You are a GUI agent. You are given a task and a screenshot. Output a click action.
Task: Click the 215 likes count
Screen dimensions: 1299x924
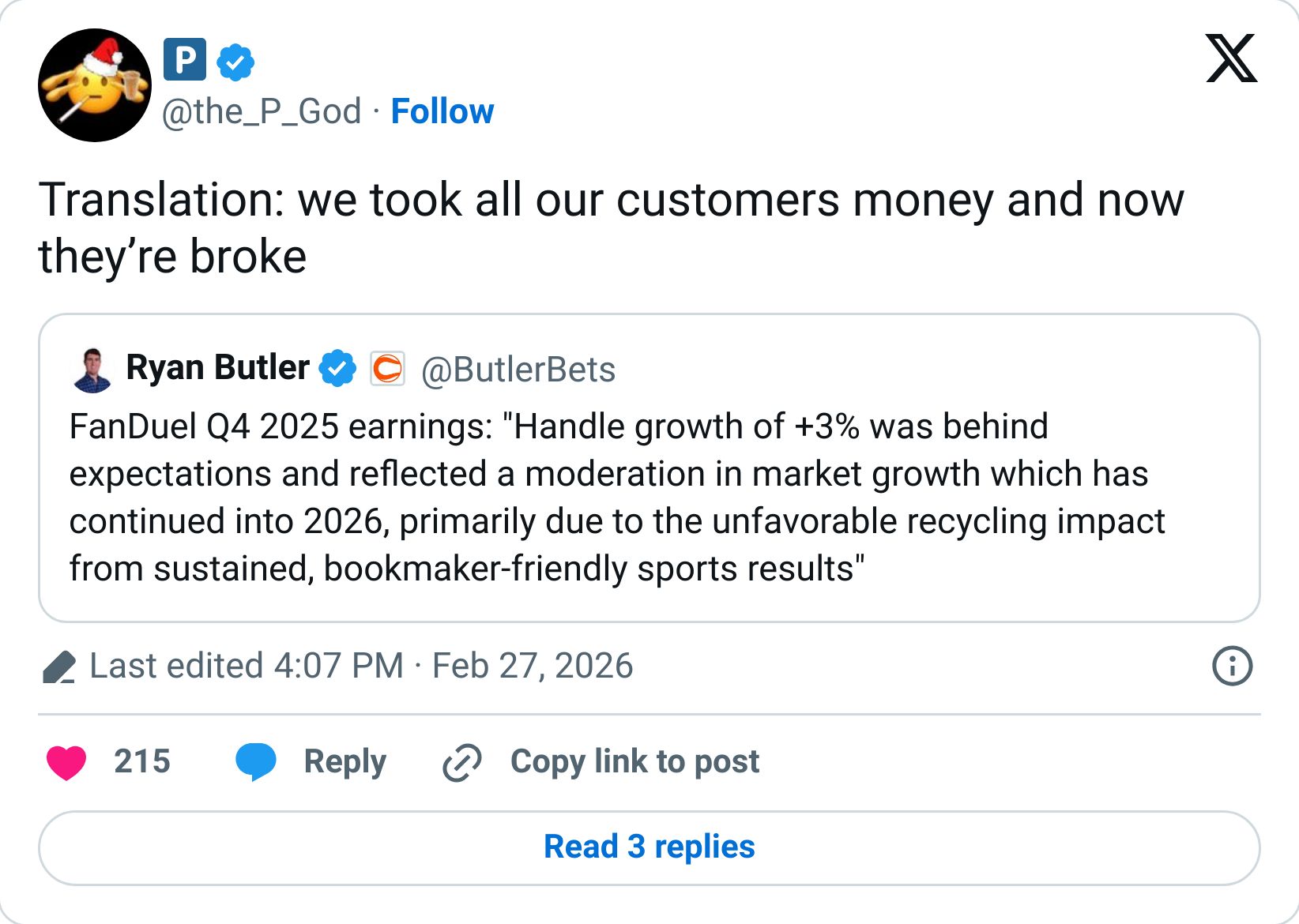(143, 761)
